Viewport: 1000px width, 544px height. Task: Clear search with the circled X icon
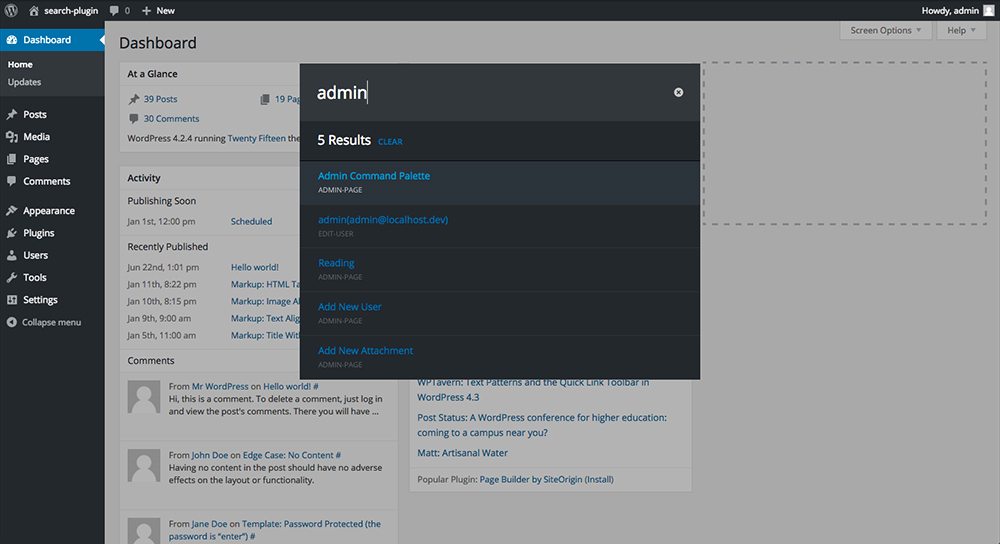tap(679, 92)
